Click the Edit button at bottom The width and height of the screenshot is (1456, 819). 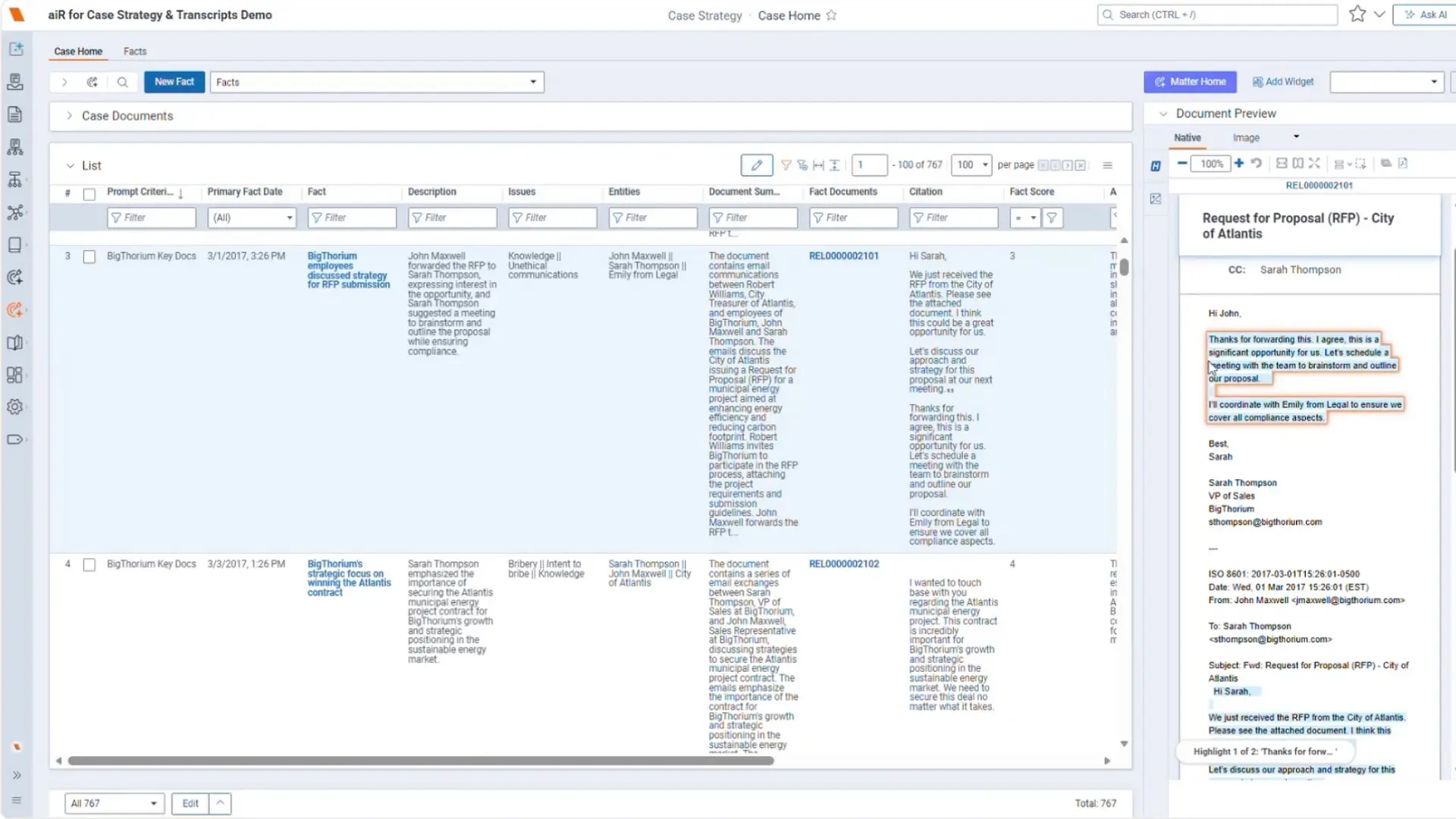(x=190, y=803)
